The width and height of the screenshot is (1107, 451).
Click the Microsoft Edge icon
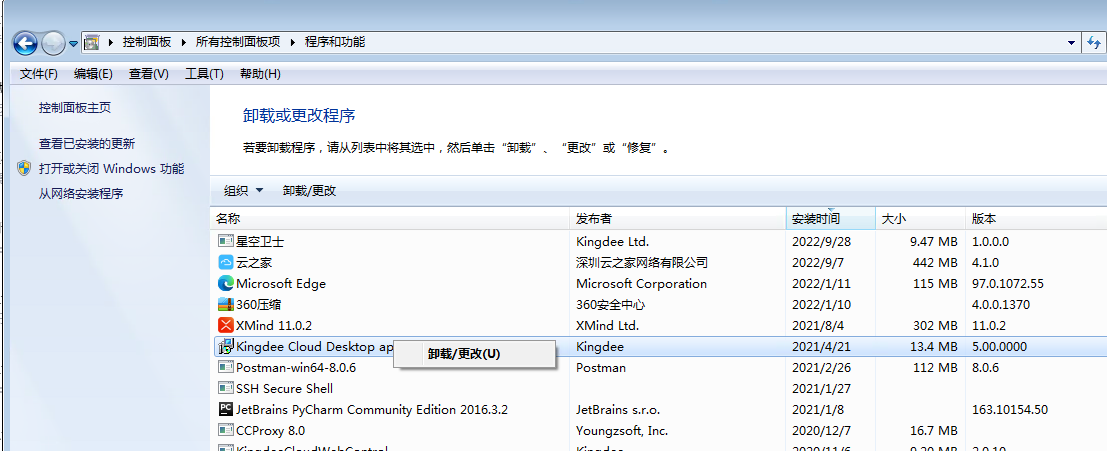226,284
